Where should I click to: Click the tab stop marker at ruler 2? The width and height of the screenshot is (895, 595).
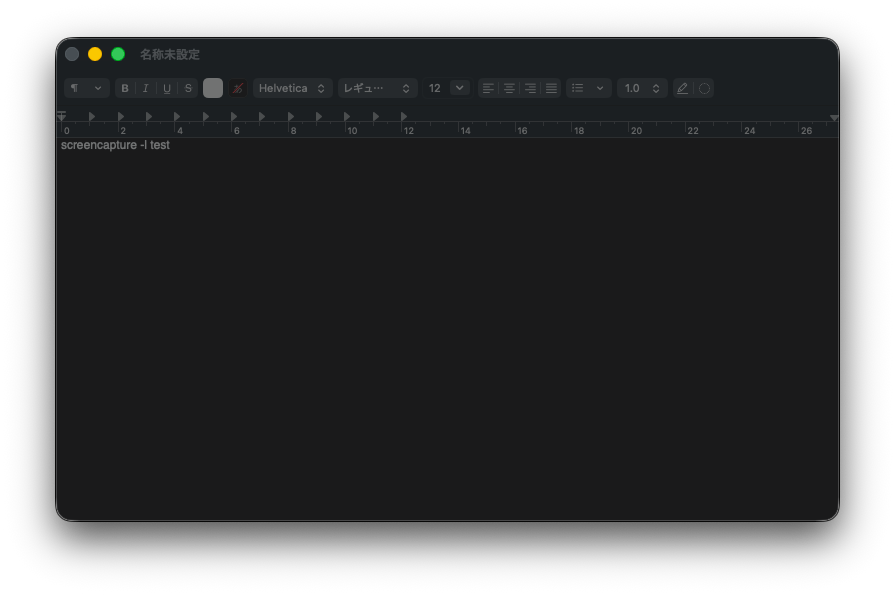pos(120,116)
